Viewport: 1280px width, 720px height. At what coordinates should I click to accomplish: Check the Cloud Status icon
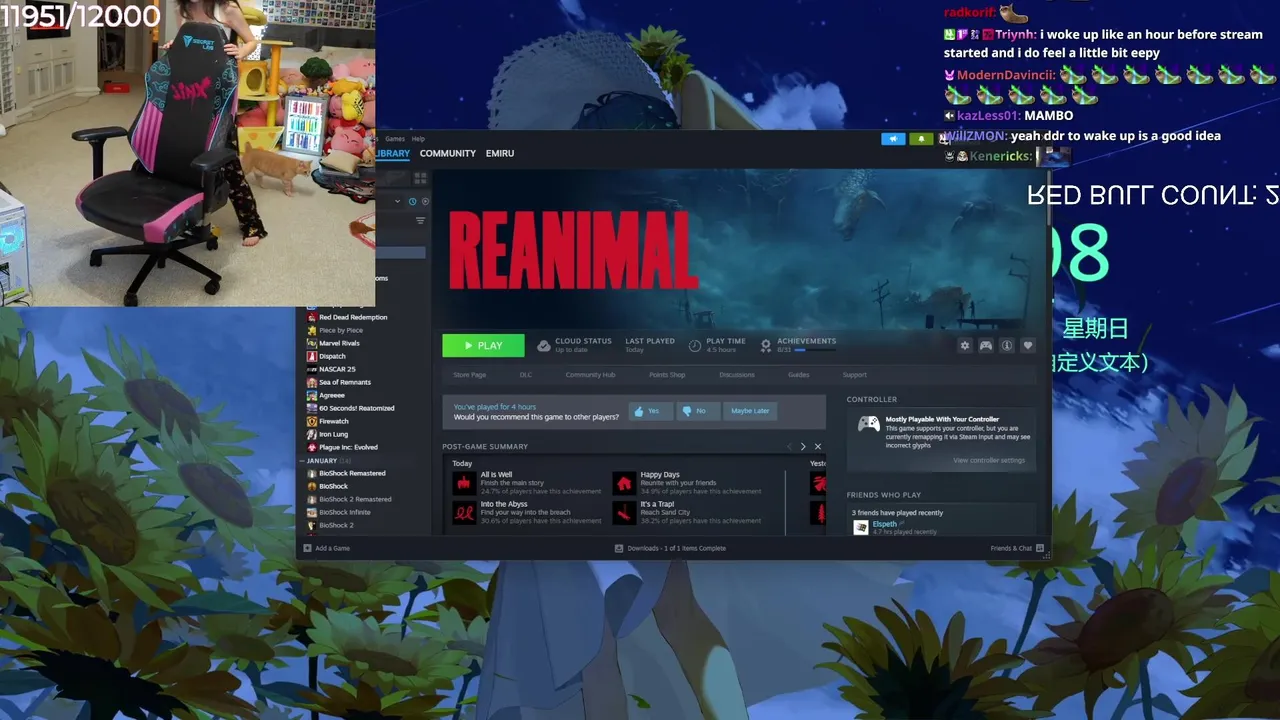point(543,345)
